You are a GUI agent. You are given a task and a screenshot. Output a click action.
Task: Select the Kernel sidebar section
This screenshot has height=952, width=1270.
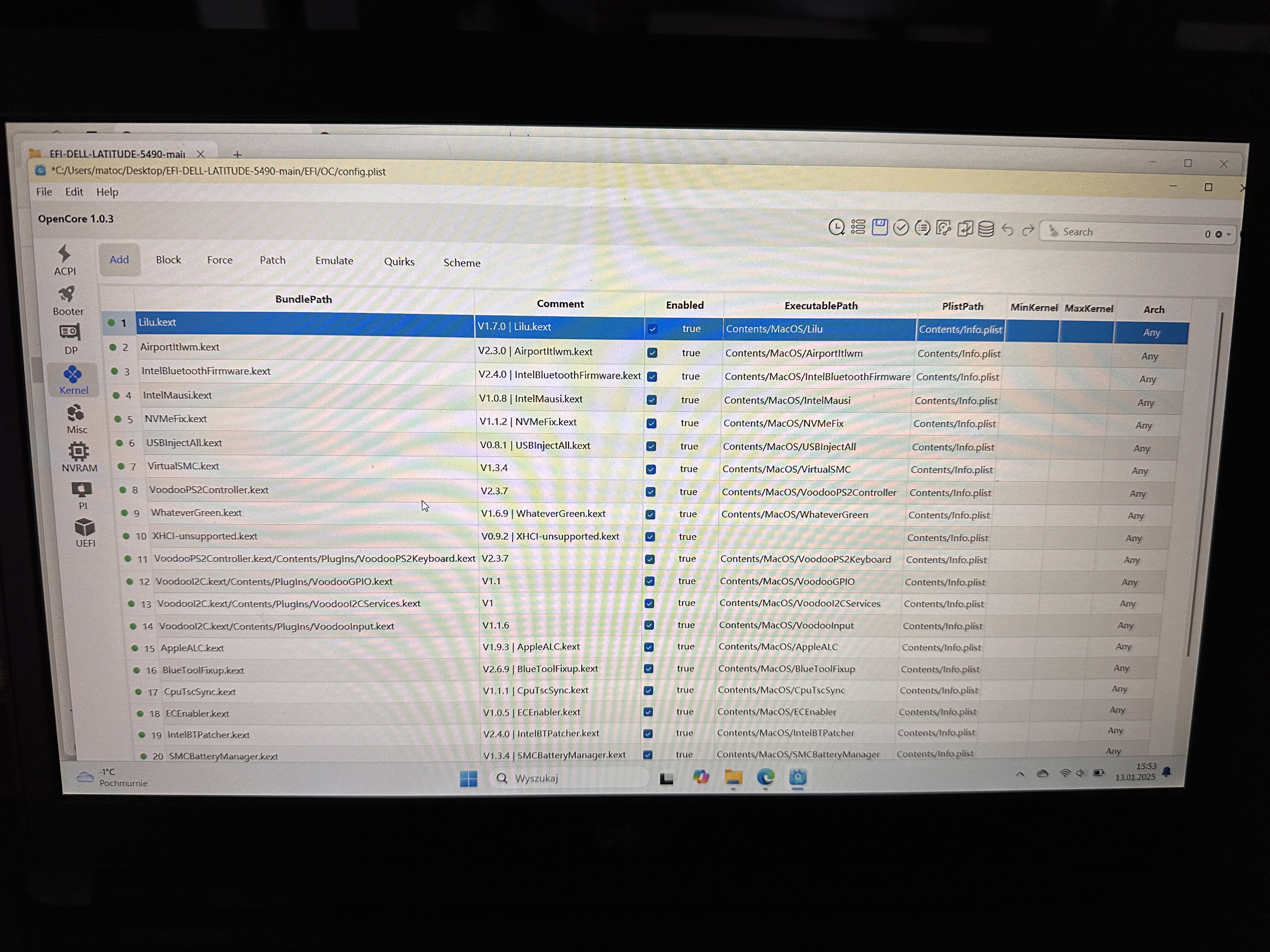[x=73, y=380]
